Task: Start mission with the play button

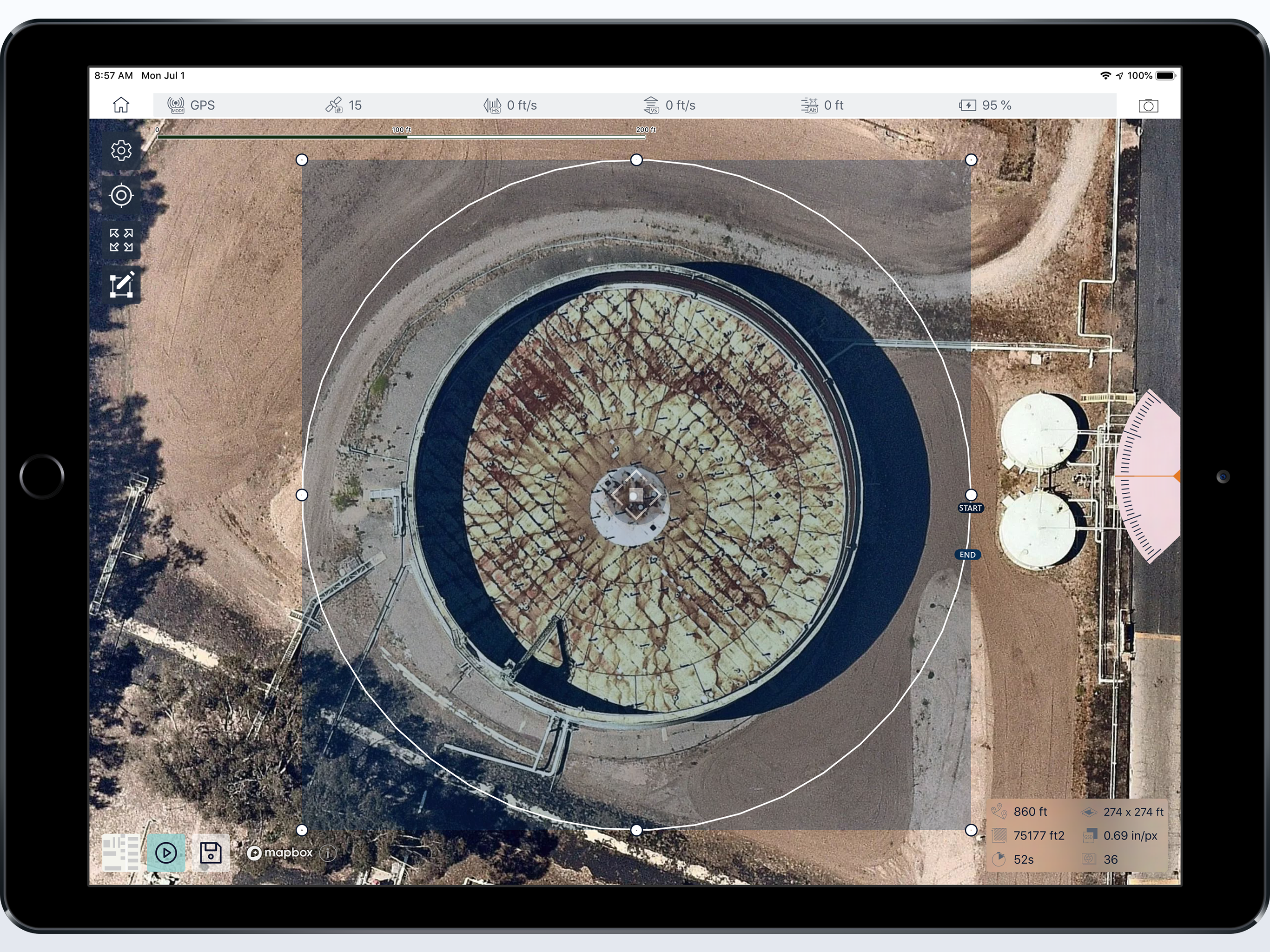Action: (x=166, y=853)
